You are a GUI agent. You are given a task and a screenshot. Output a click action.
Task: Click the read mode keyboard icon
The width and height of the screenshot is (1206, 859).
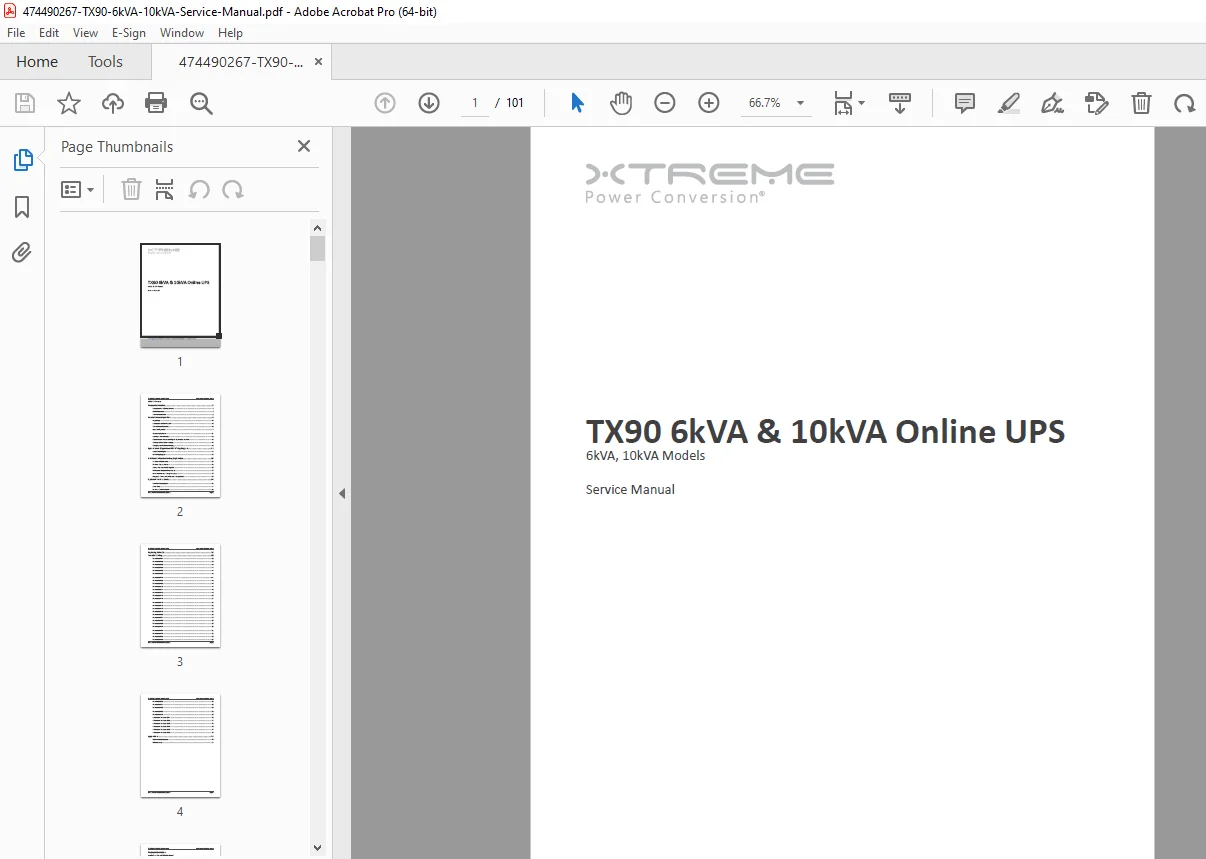(x=900, y=103)
